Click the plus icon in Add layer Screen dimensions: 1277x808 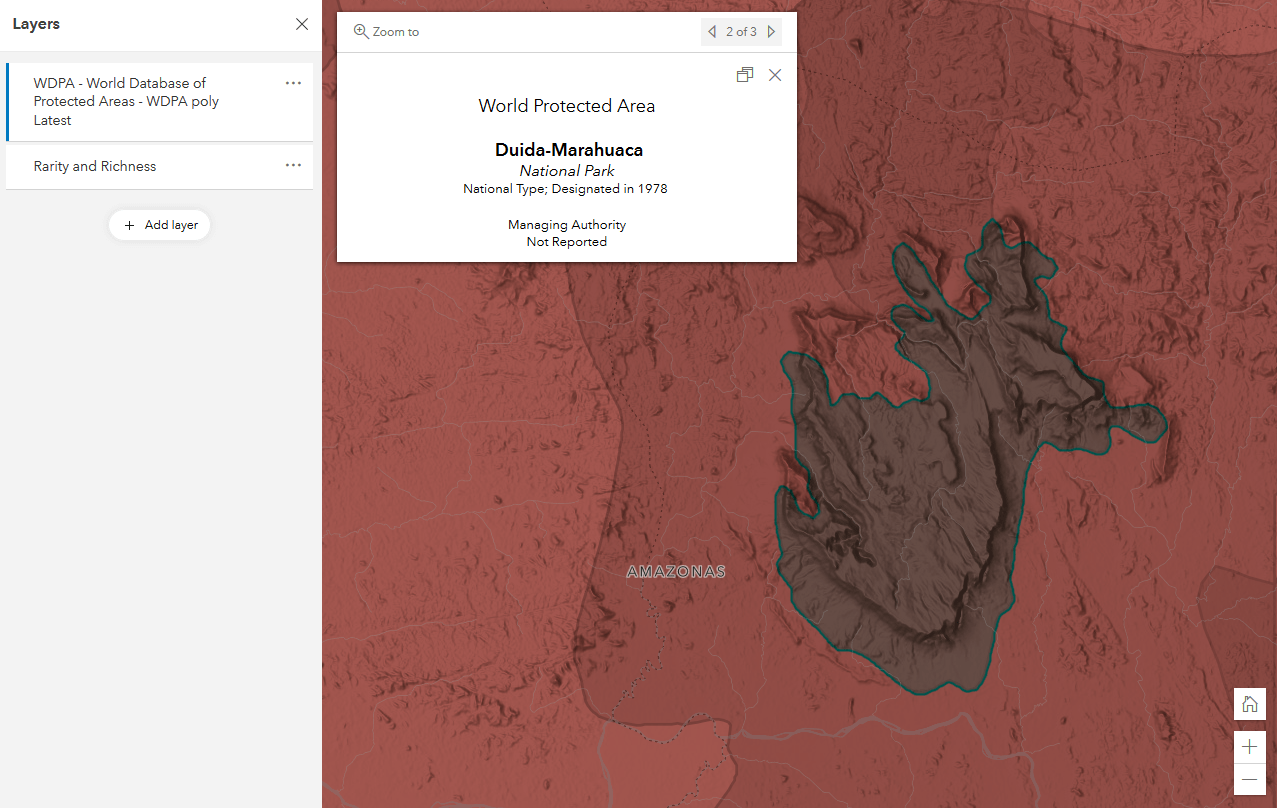click(129, 225)
